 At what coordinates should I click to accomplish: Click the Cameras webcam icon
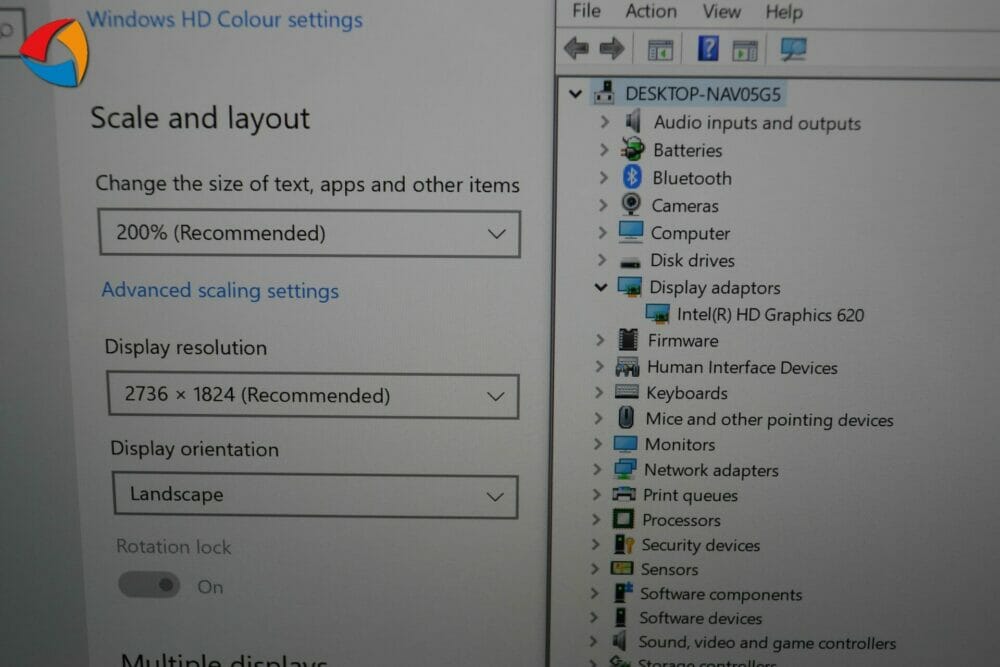click(x=631, y=205)
